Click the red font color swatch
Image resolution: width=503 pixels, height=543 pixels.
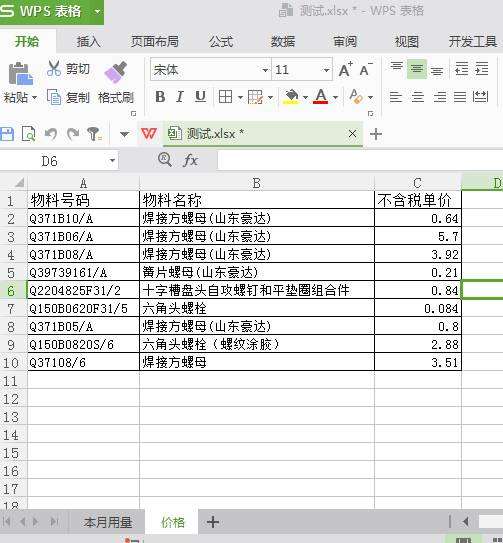coord(321,97)
